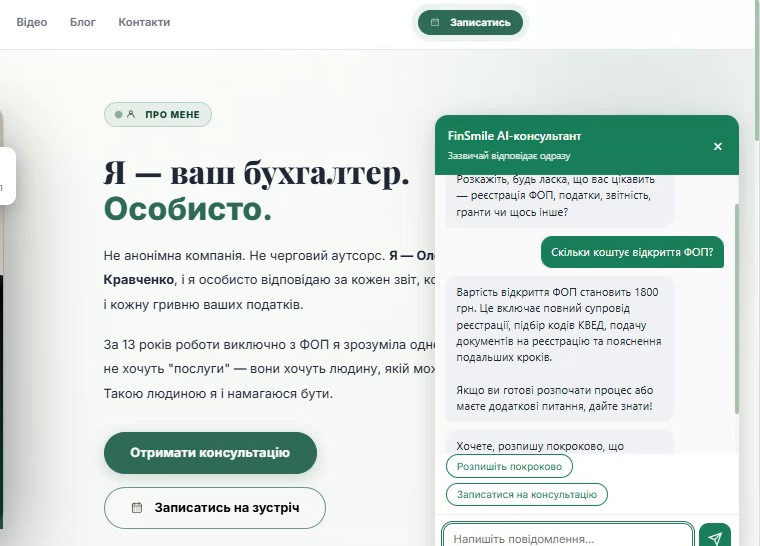760x546 pixels.
Task: Click calendar icon in Записатись на зустріч
Action: click(x=137, y=508)
